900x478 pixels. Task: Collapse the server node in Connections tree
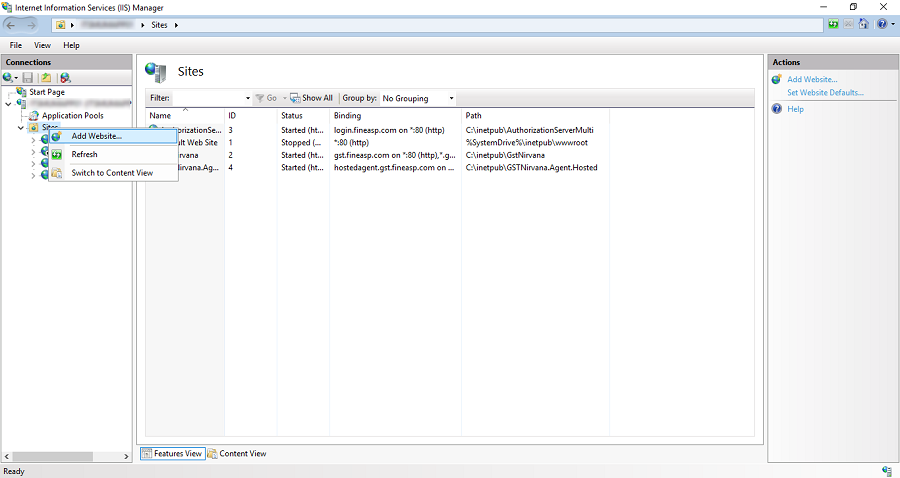tap(8, 104)
